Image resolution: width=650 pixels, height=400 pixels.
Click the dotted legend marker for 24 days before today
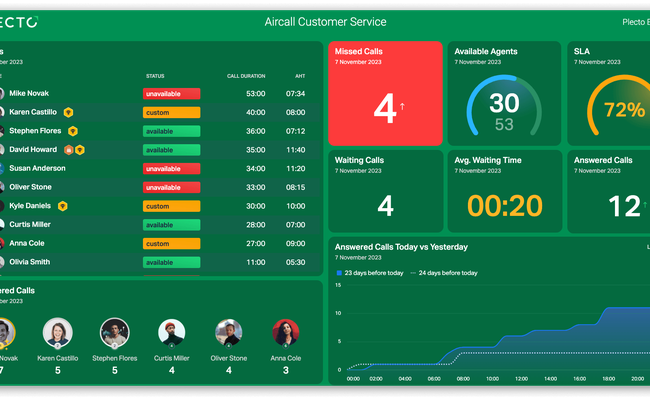(413, 273)
